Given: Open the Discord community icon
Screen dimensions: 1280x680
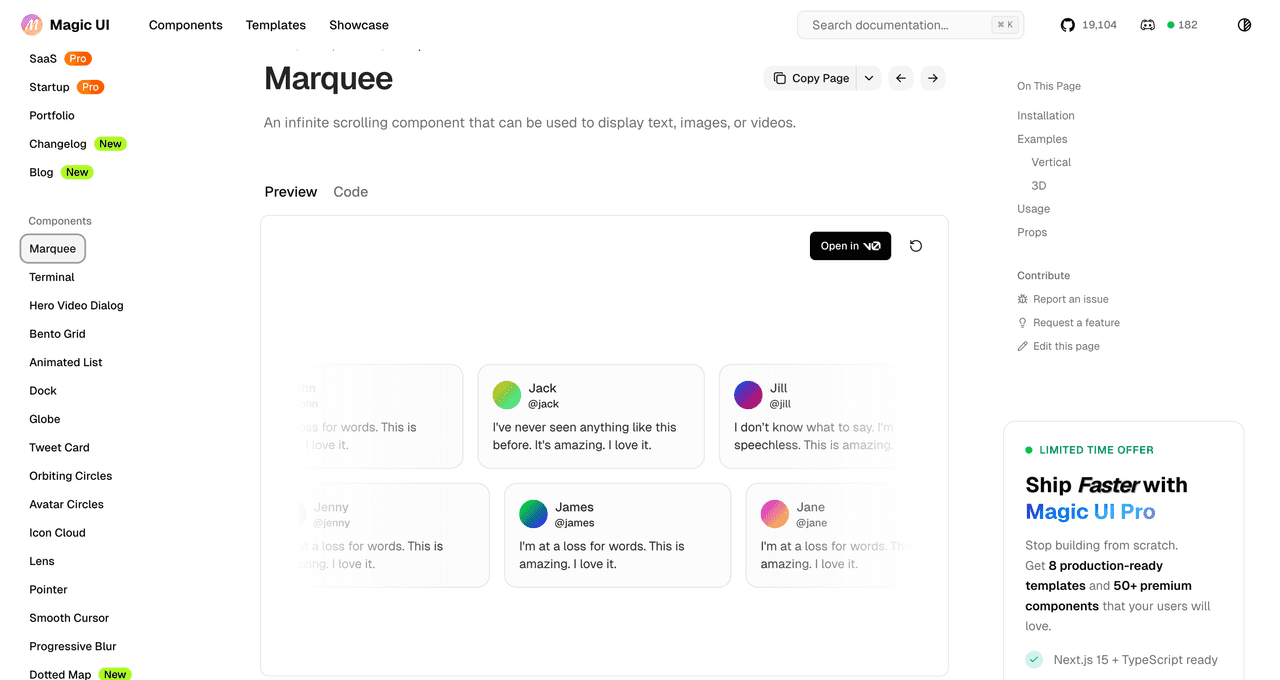Looking at the screenshot, I should (x=1147, y=25).
